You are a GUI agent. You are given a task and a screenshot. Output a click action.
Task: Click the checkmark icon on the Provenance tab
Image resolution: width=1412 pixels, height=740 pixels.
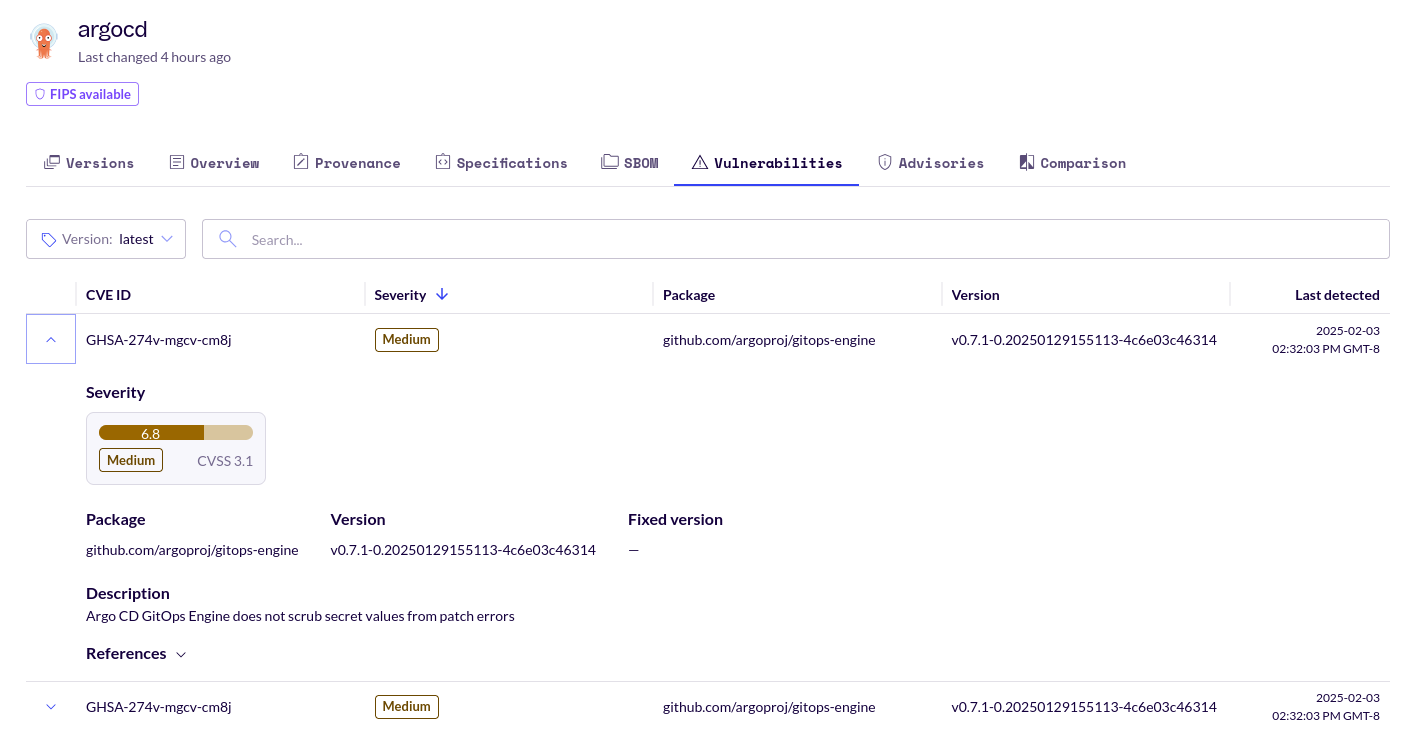[299, 161]
